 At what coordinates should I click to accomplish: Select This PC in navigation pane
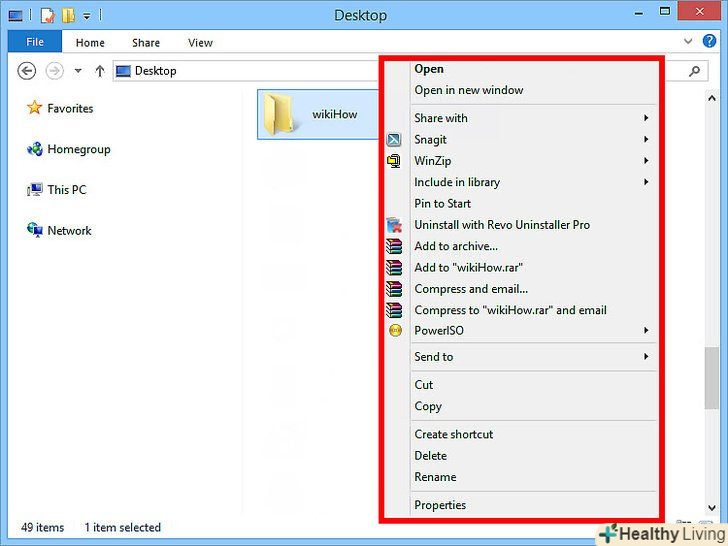[x=67, y=189]
